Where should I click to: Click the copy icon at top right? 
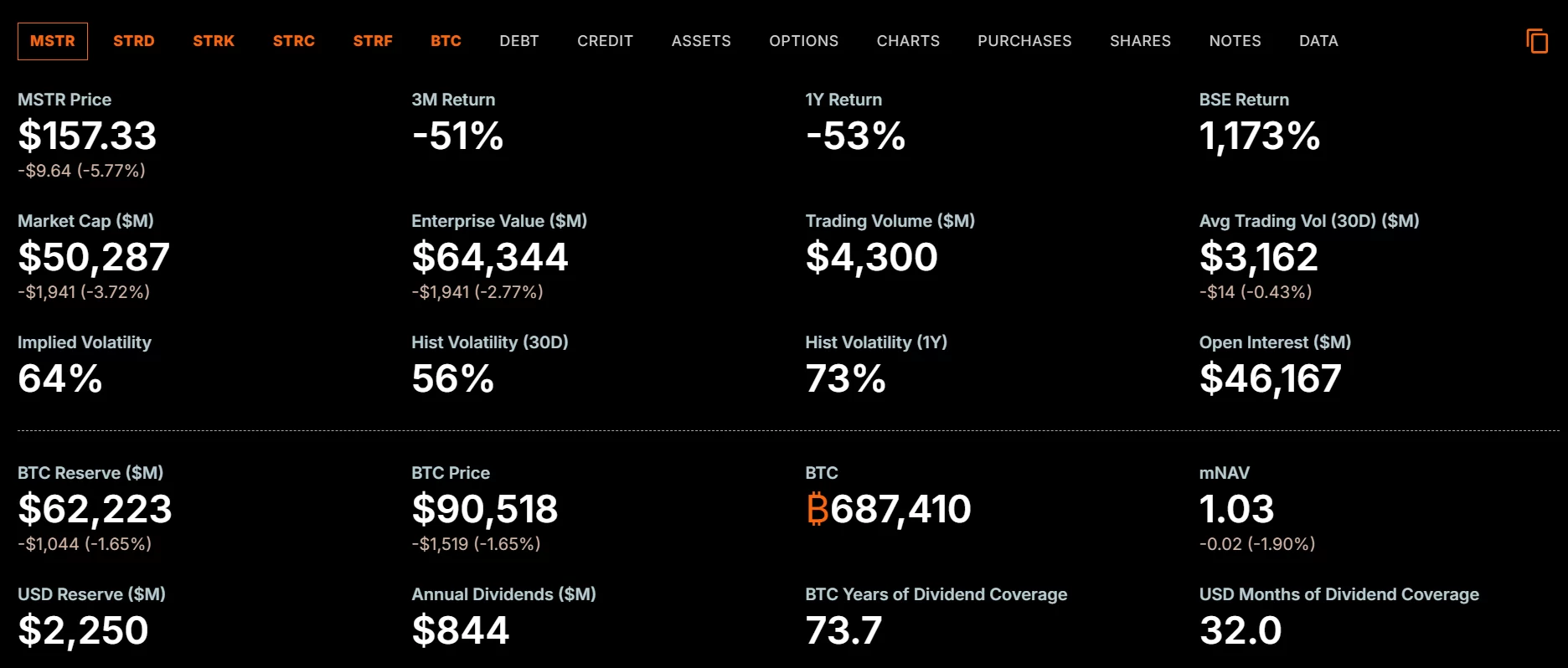click(x=1537, y=41)
